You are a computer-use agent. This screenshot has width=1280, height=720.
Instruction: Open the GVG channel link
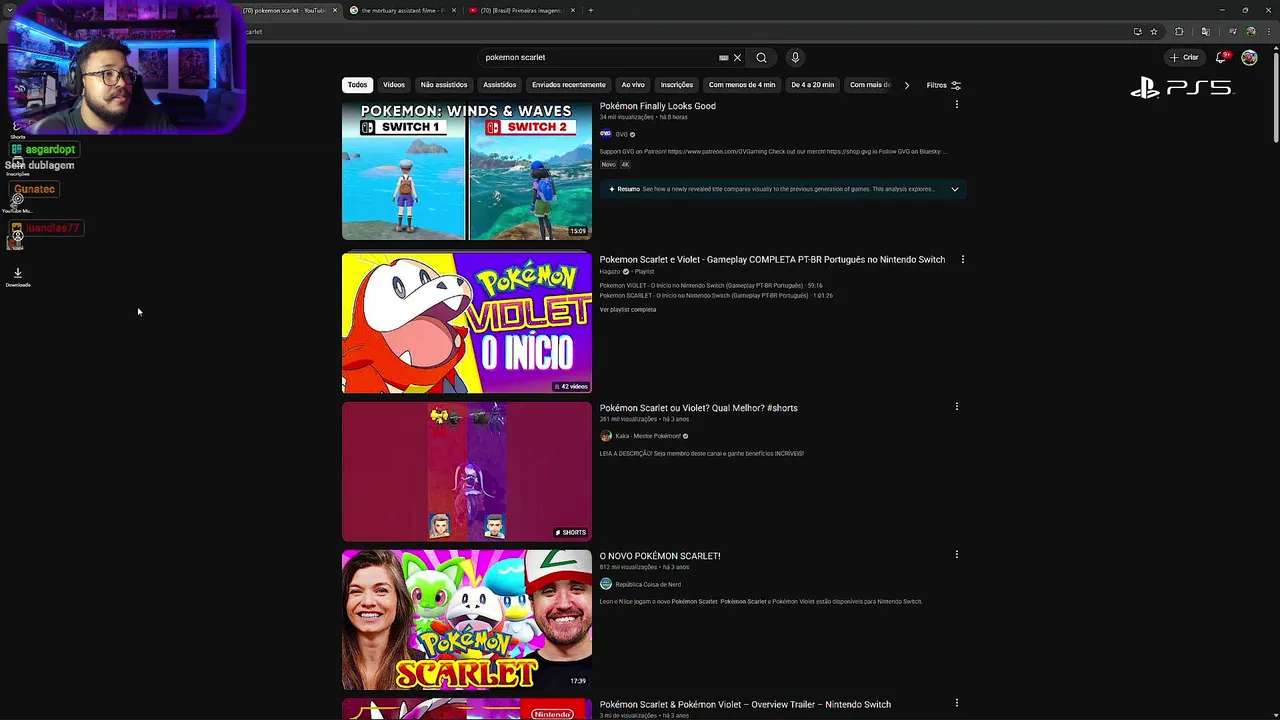pyautogui.click(x=622, y=134)
